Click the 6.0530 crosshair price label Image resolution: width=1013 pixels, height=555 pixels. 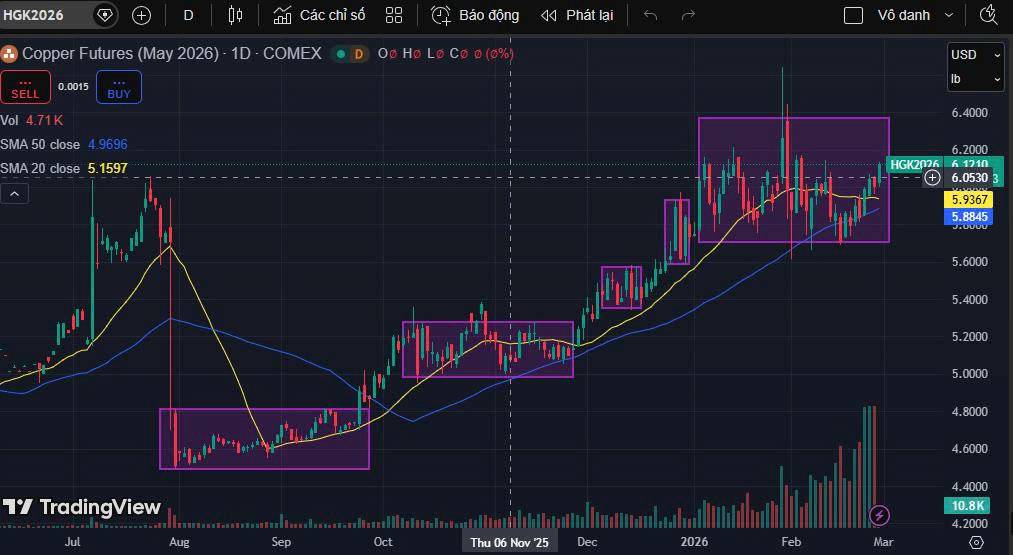click(969, 178)
